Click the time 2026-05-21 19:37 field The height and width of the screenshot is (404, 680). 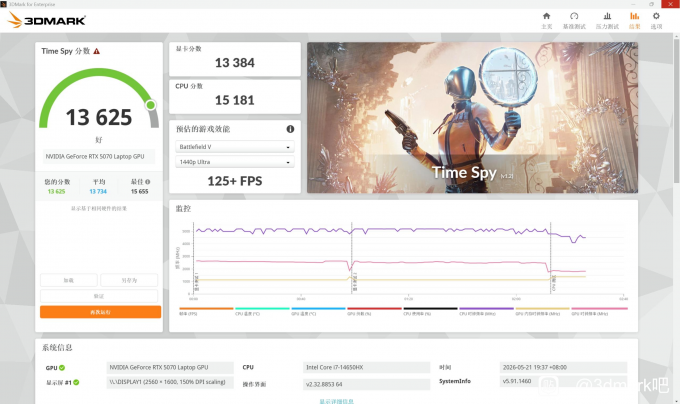[x=563, y=367]
